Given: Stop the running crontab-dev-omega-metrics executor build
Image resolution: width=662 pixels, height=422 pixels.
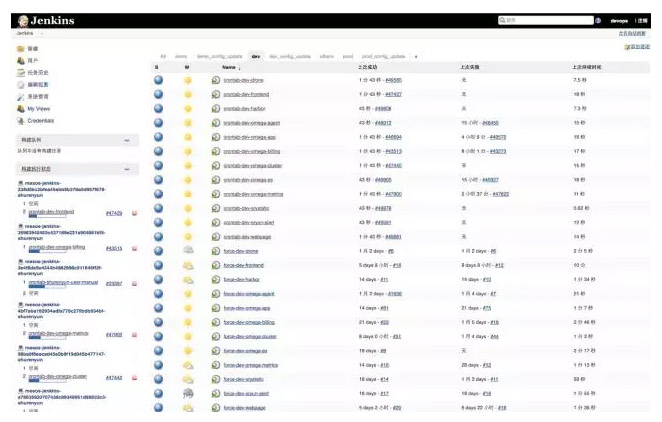Looking at the screenshot, I should click(135, 335).
